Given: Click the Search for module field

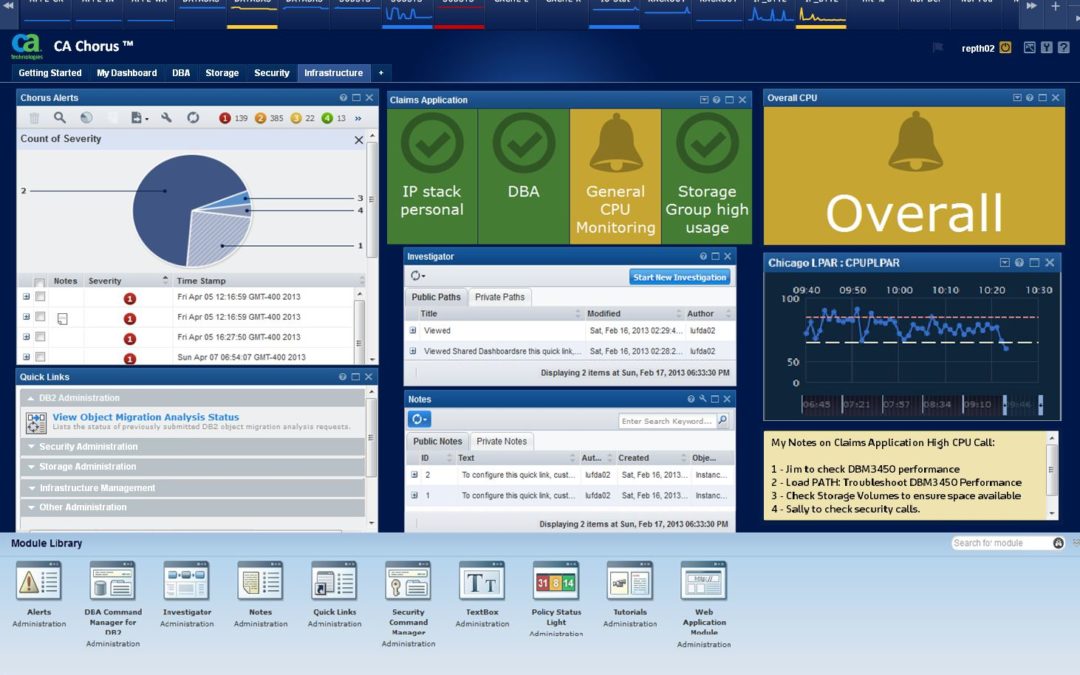Looking at the screenshot, I should coord(1001,543).
